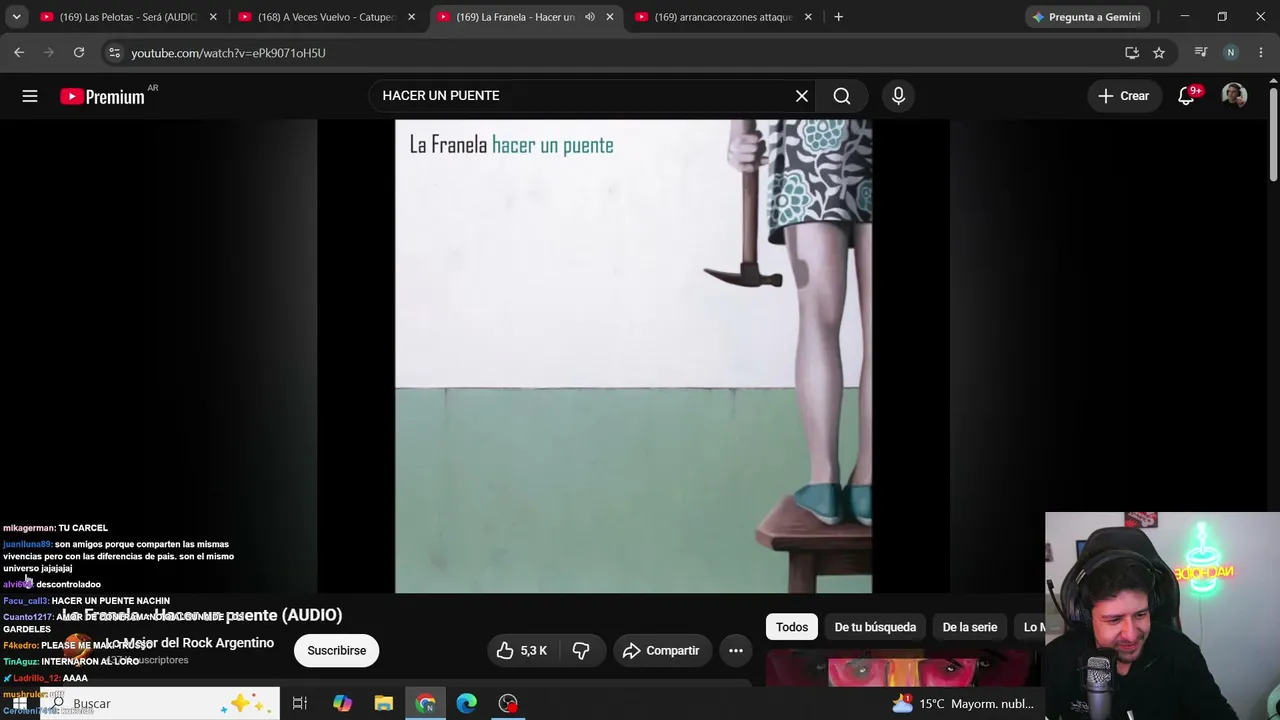Launch Copilot from the taskbar
Screen dimensions: 1280x720
pos(342,704)
